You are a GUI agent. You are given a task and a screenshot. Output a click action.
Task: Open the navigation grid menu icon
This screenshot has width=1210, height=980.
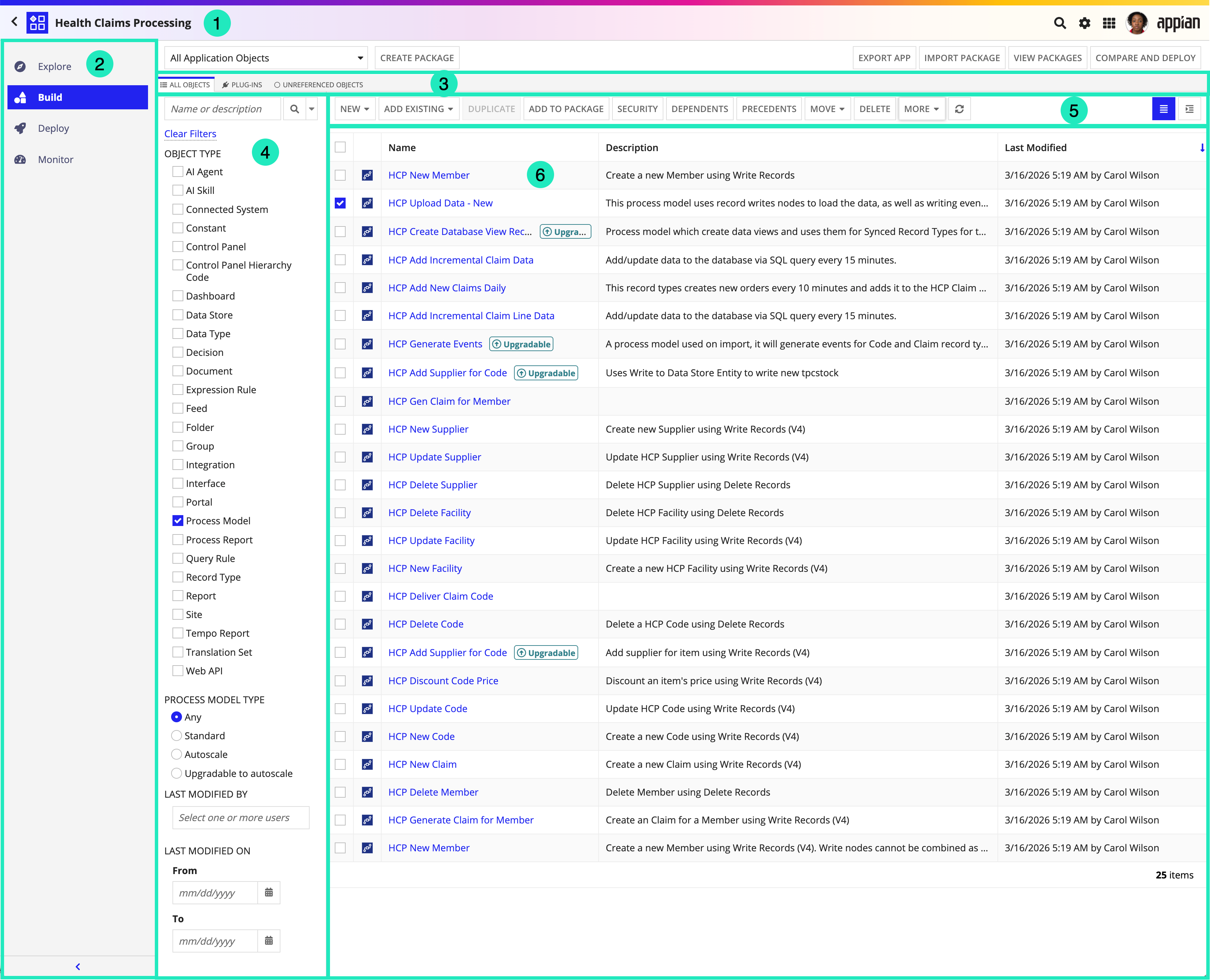point(1109,23)
